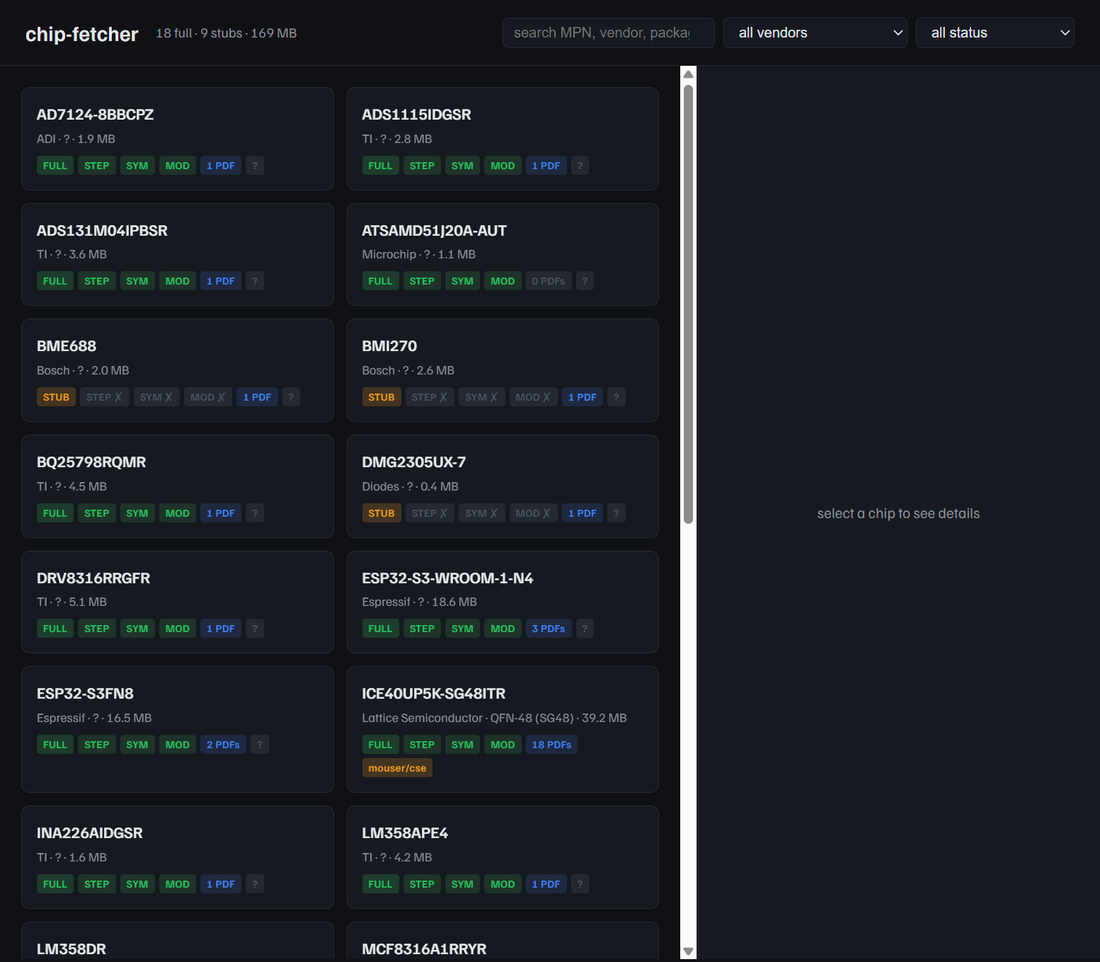This screenshot has height=962, width=1100.
Task: Click the SYM X badge on BMI270
Action: tap(481, 397)
